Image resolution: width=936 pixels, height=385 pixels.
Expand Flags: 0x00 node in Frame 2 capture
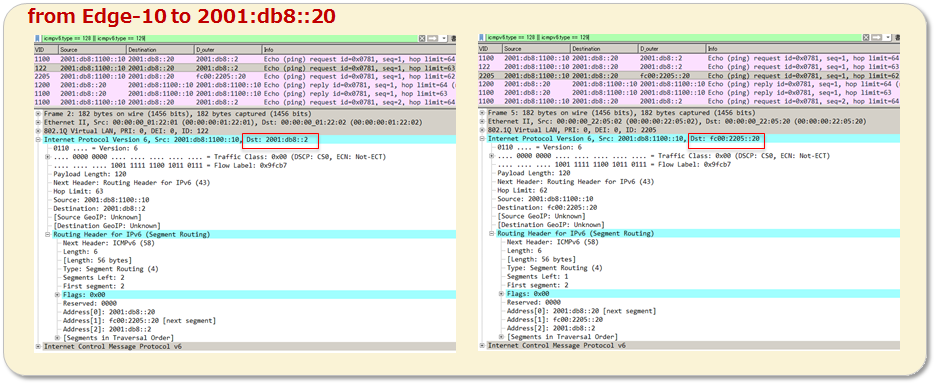57,294
